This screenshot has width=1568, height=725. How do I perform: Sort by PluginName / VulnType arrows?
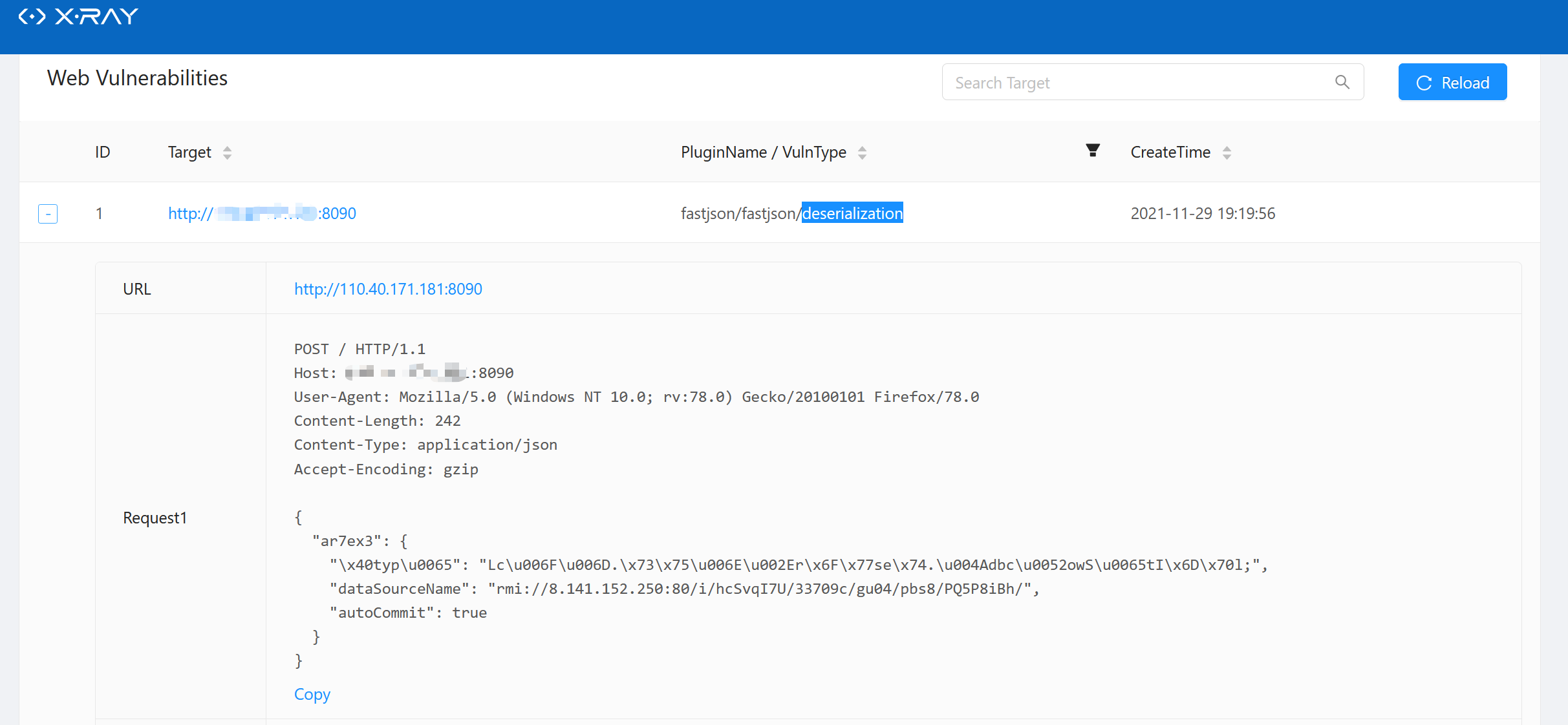tap(862, 152)
